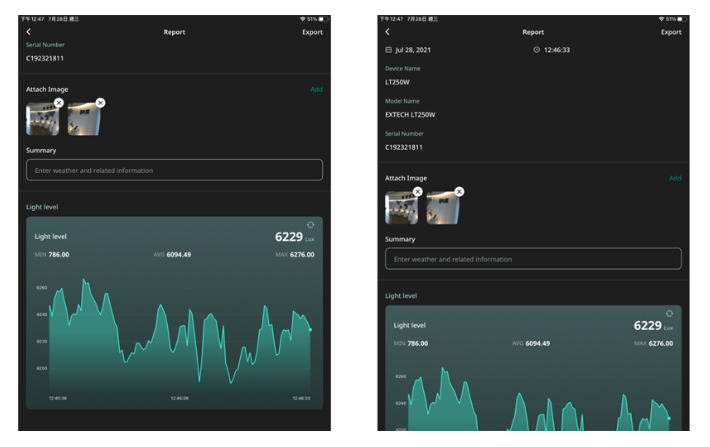This screenshot has width=710, height=447.
Task: Open second image thumbnail on left screen
Action: [x=84, y=119]
